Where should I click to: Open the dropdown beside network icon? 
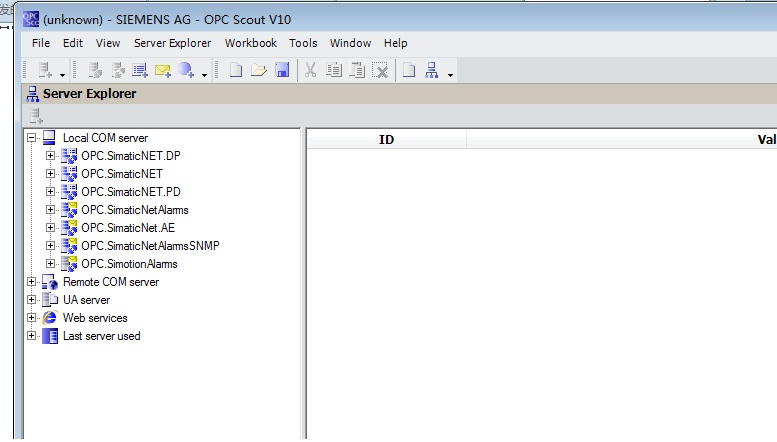(x=450, y=75)
